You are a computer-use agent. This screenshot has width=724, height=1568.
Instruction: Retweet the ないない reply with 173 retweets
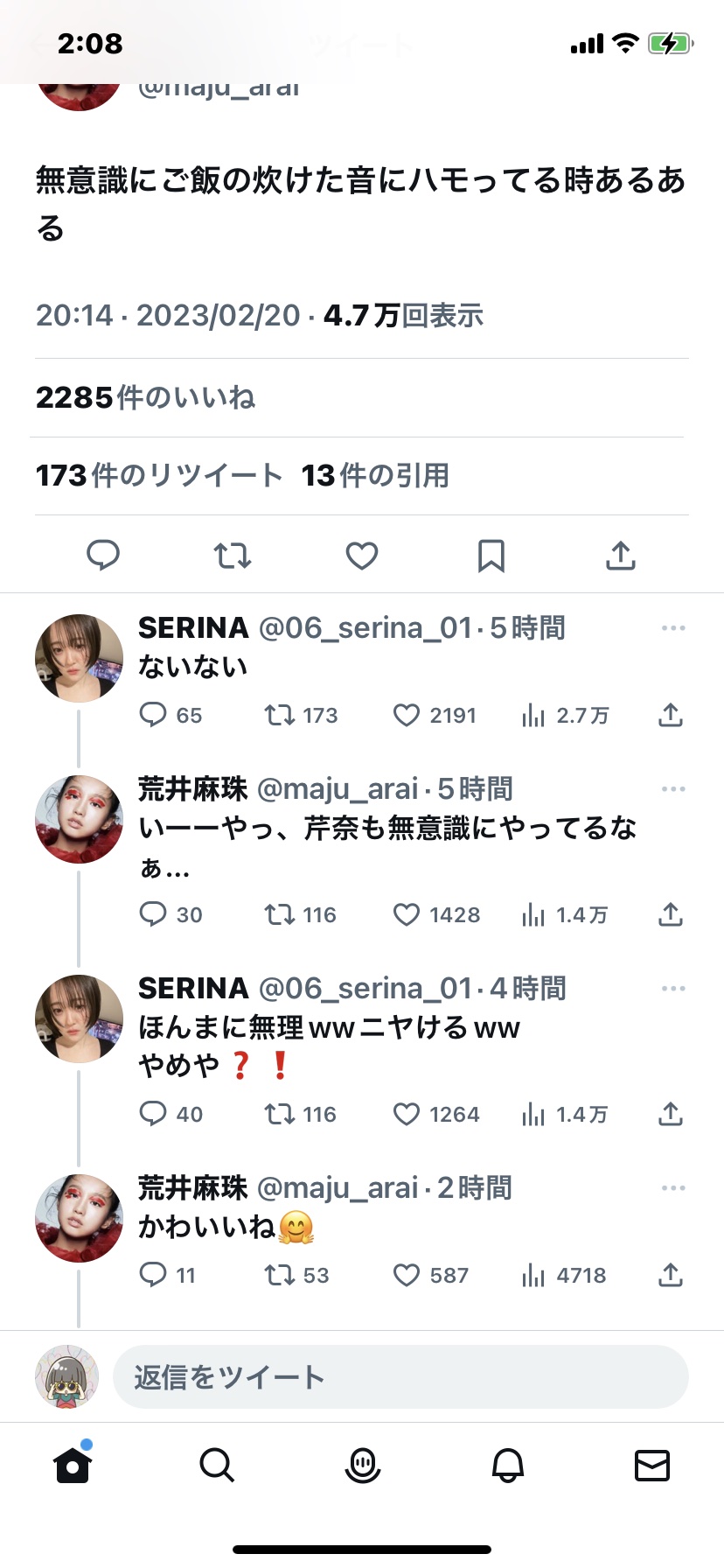coord(280,716)
